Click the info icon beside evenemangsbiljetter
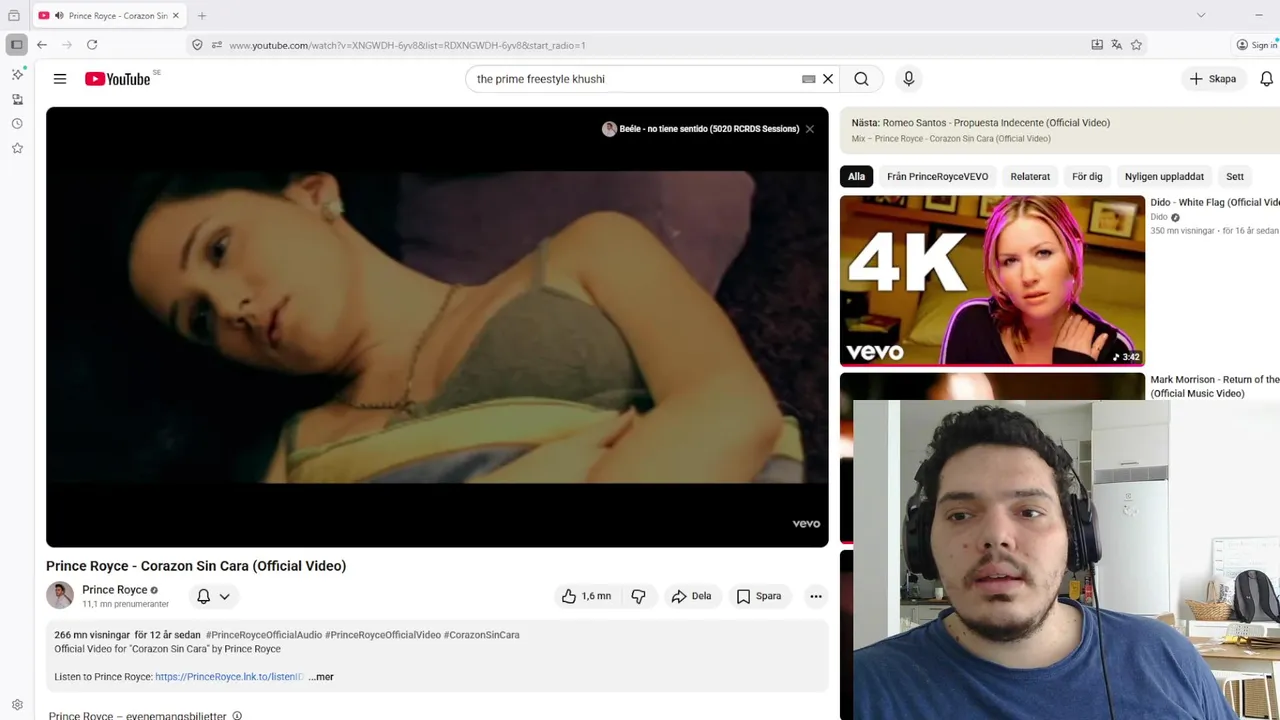Screen dimensions: 1280x720 click(237, 716)
